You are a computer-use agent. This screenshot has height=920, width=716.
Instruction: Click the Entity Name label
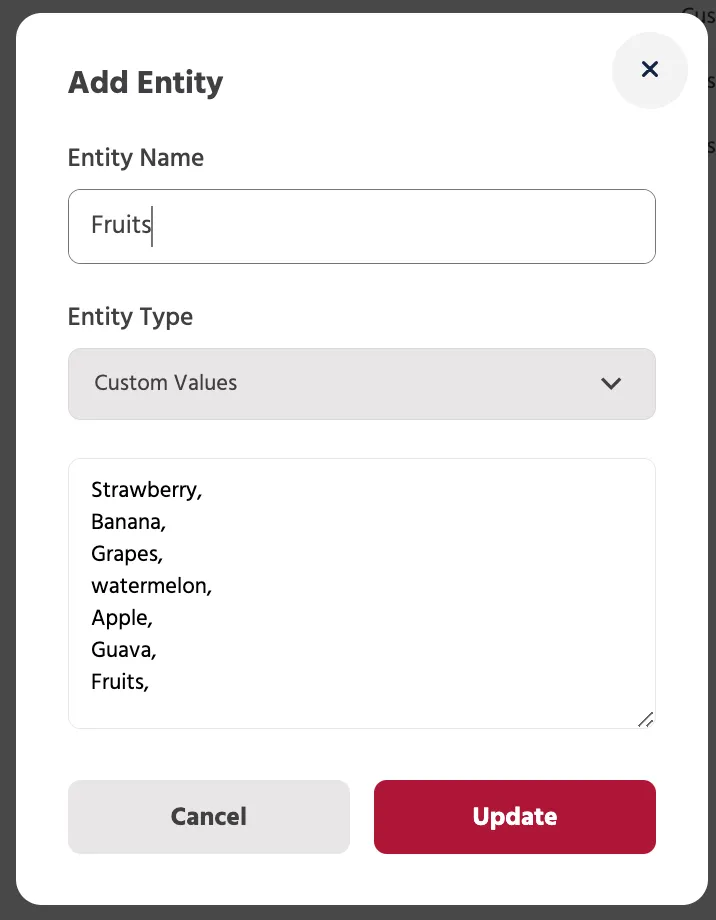tap(136, 158)
